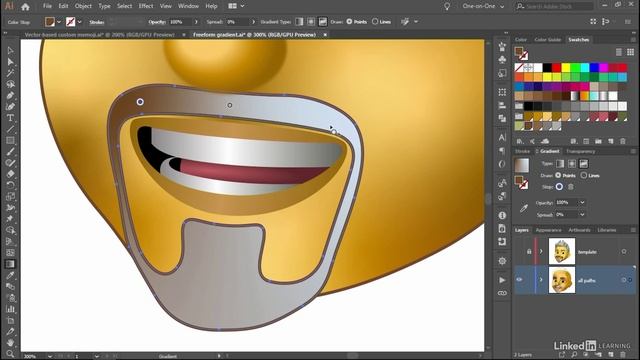Select the Direct Selection tool

click(x=10, y=62)
